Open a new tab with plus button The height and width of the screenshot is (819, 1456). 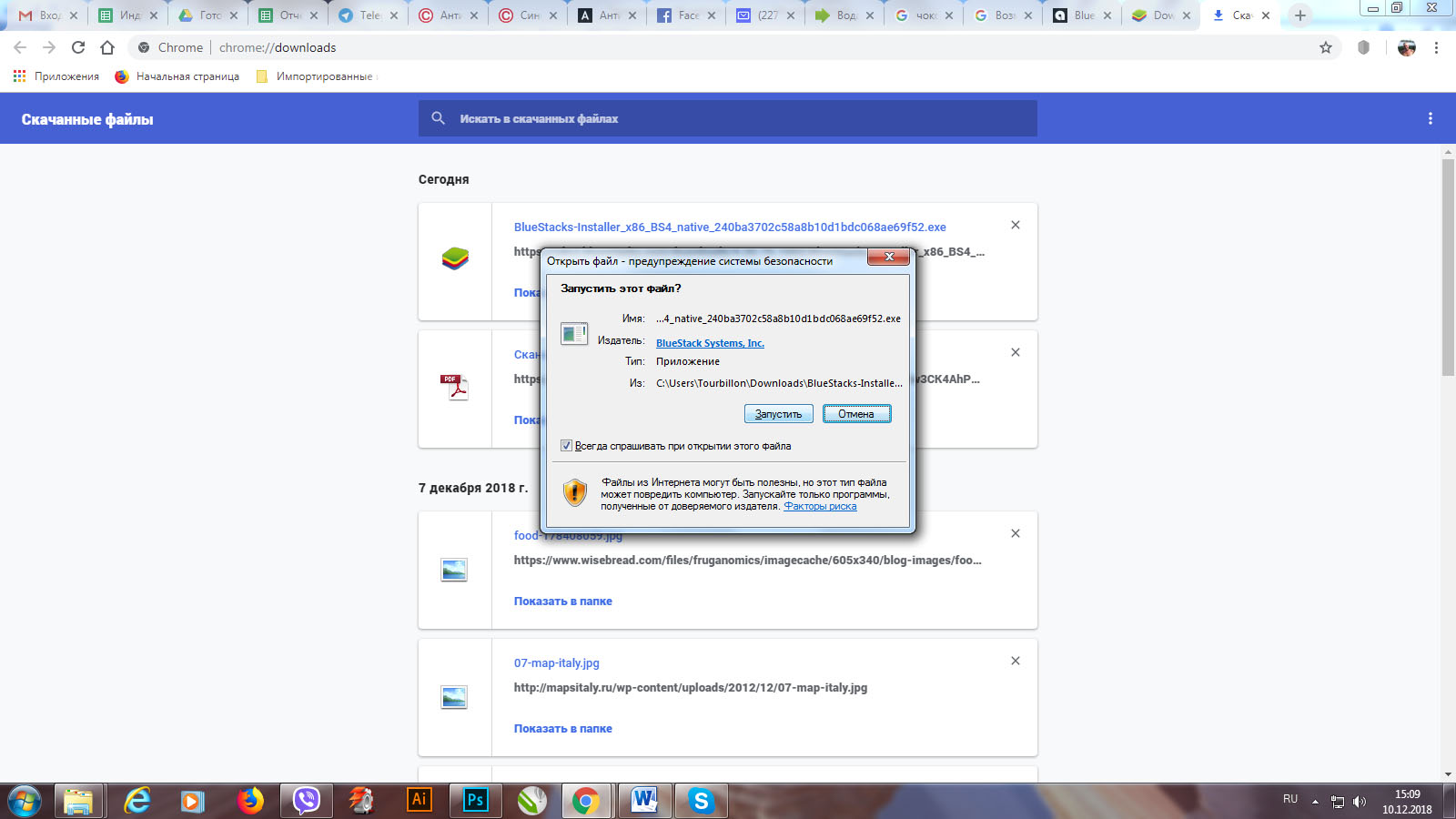(x=1300, y=15)
